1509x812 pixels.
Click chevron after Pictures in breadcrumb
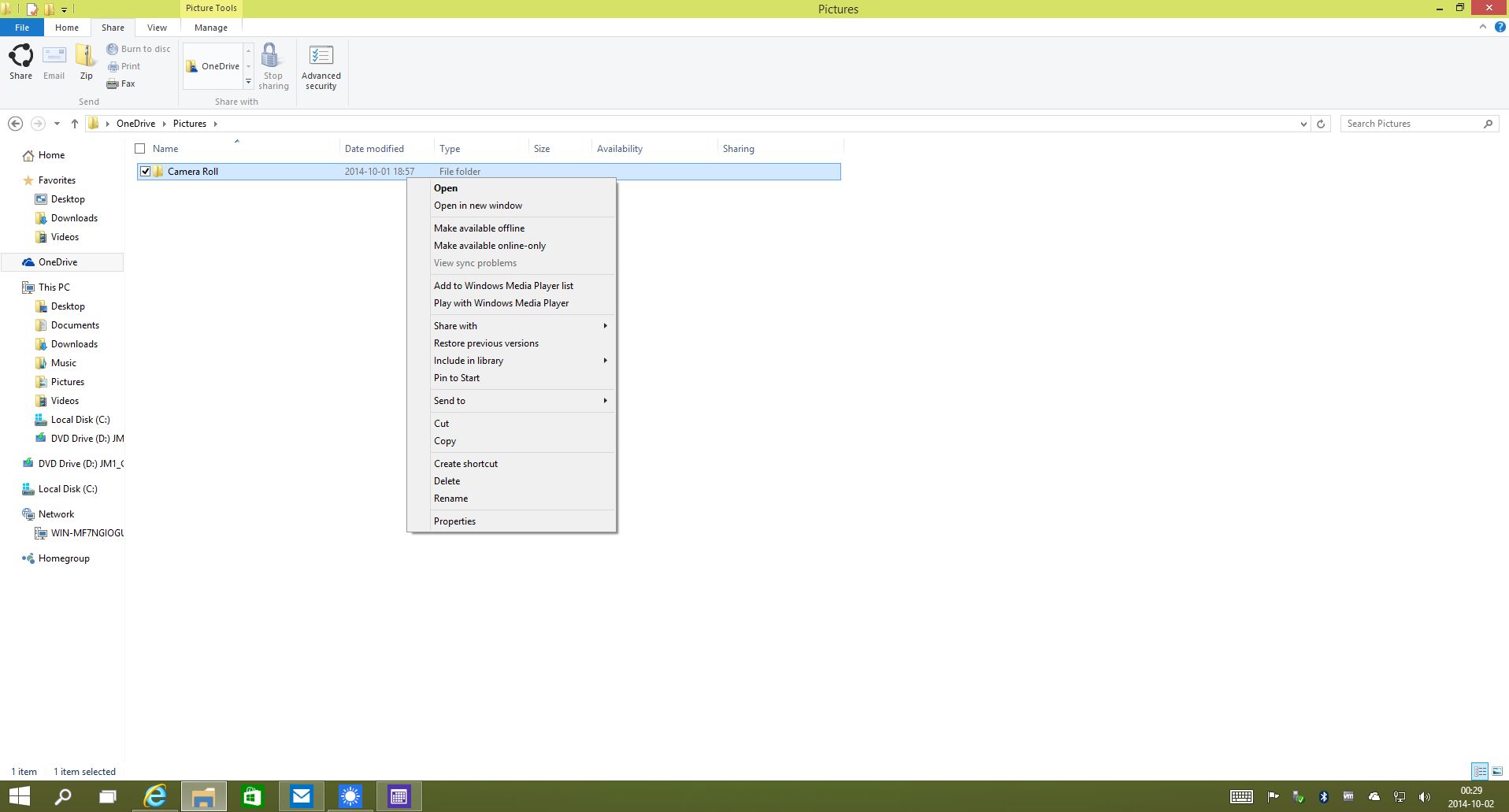click(215, 124)
